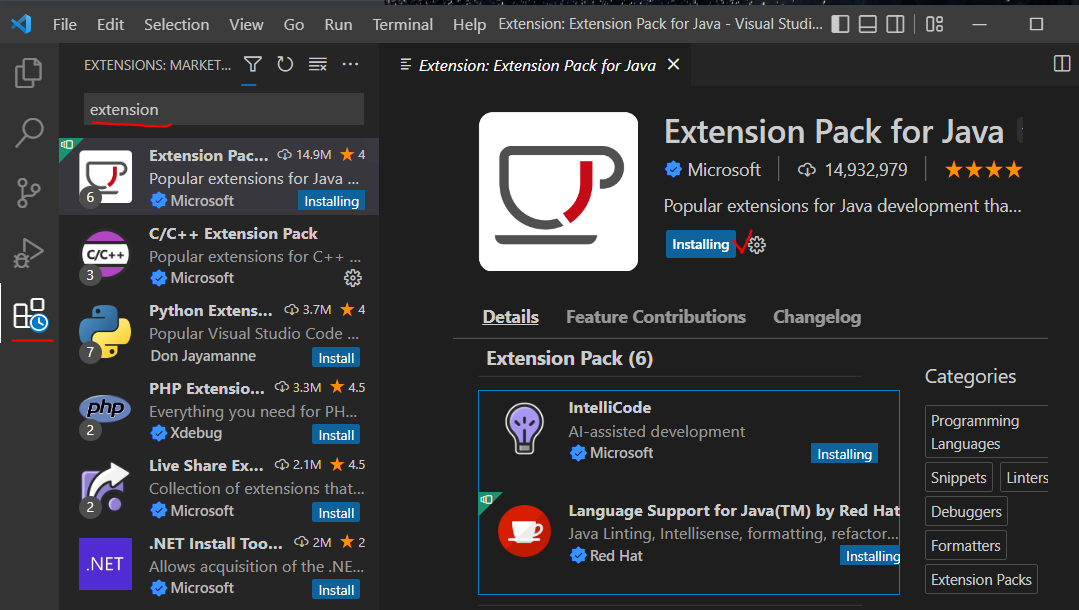Viewport: 1079px width, 610px height.
Task: Open the Programming Languages category
Action: (986, 432)
